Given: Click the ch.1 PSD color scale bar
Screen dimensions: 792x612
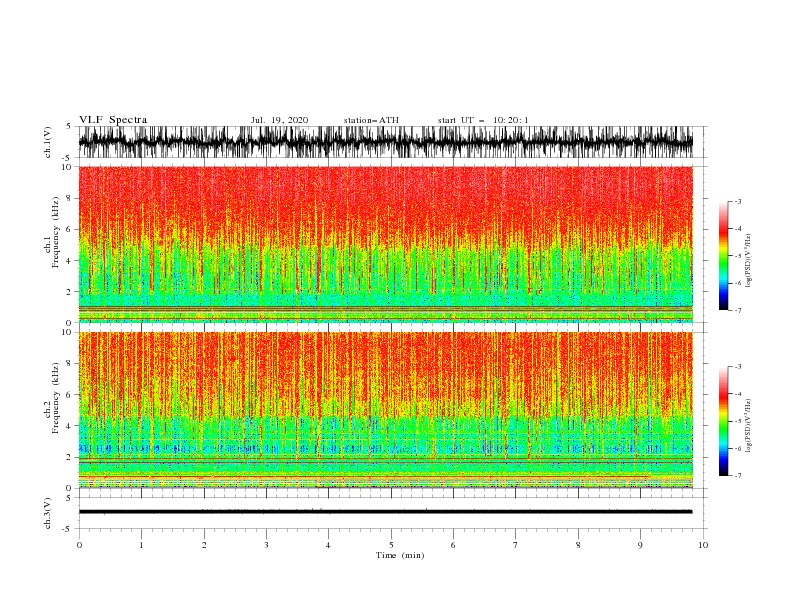Looking at the screenshot, I should (723, 256).
